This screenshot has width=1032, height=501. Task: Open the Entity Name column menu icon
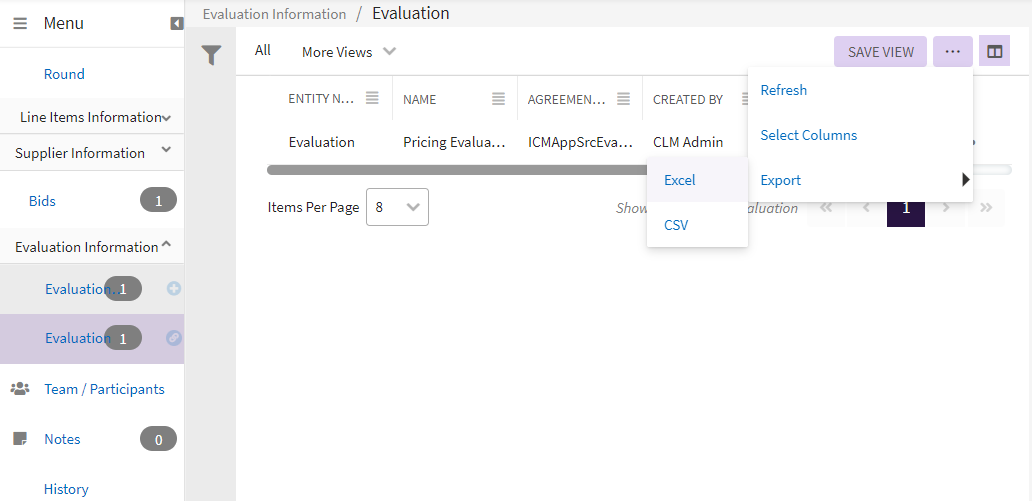[x=372, y=98]
